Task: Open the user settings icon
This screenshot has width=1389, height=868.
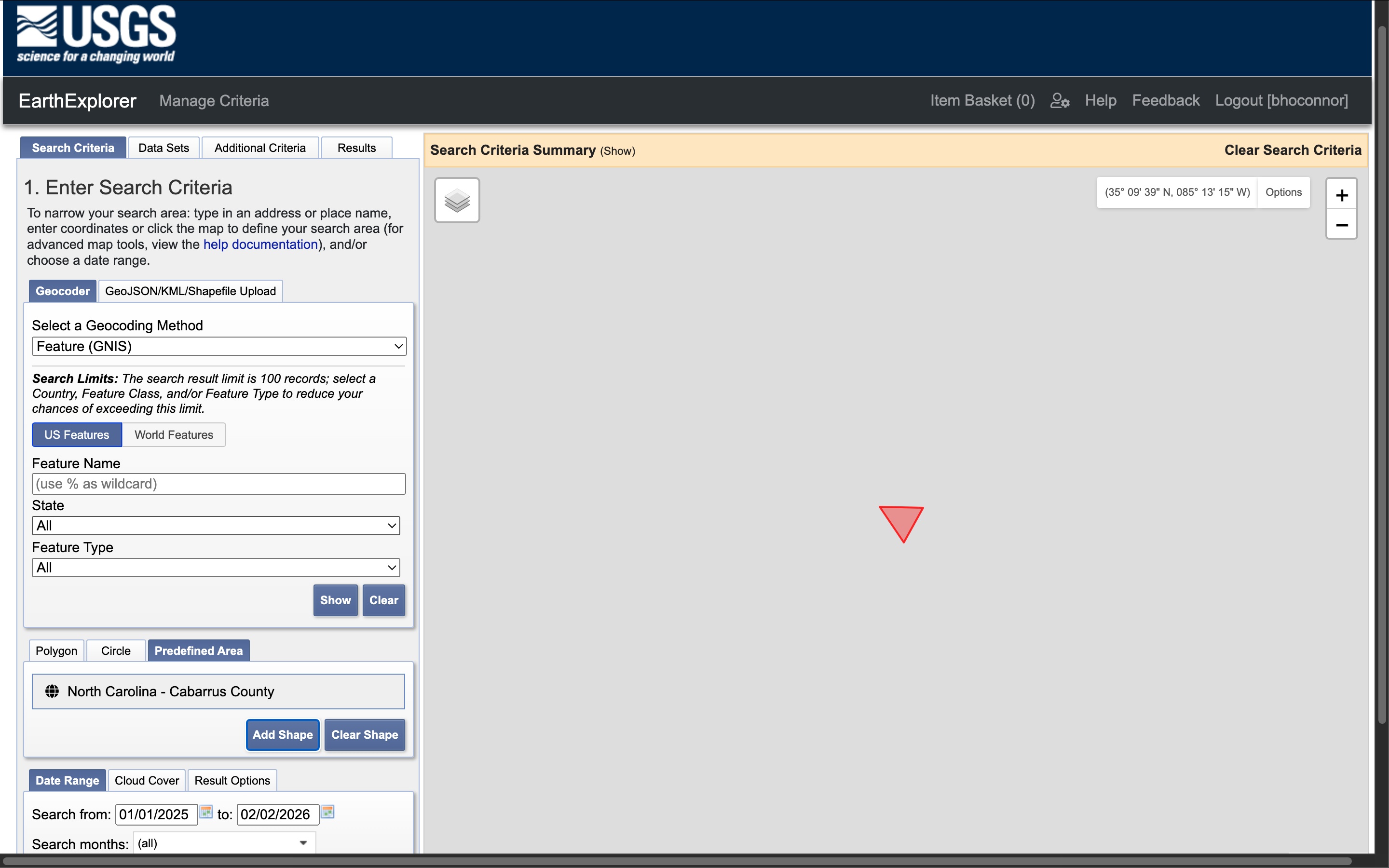Action: 1060,100
